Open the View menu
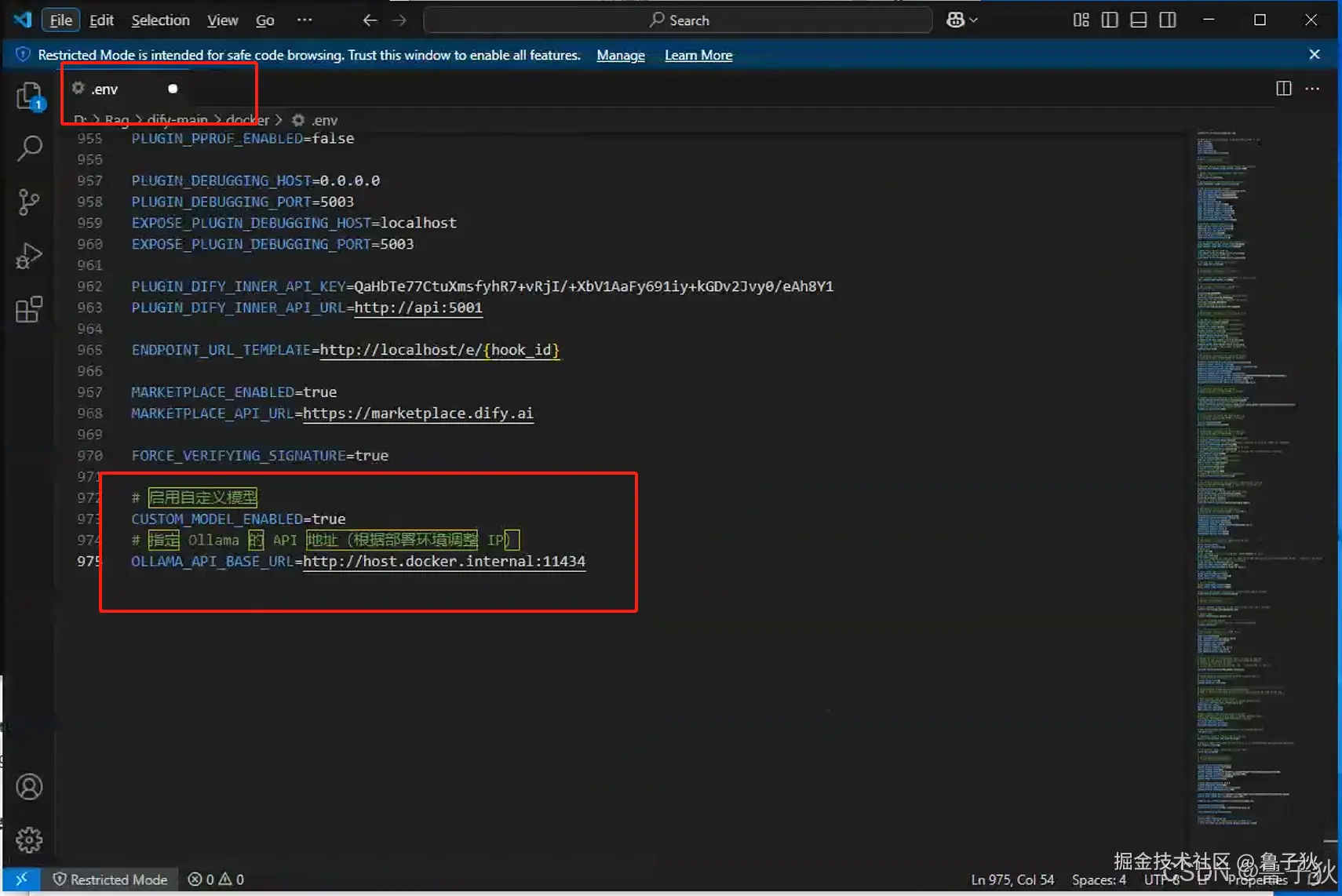 pos(223,20)
